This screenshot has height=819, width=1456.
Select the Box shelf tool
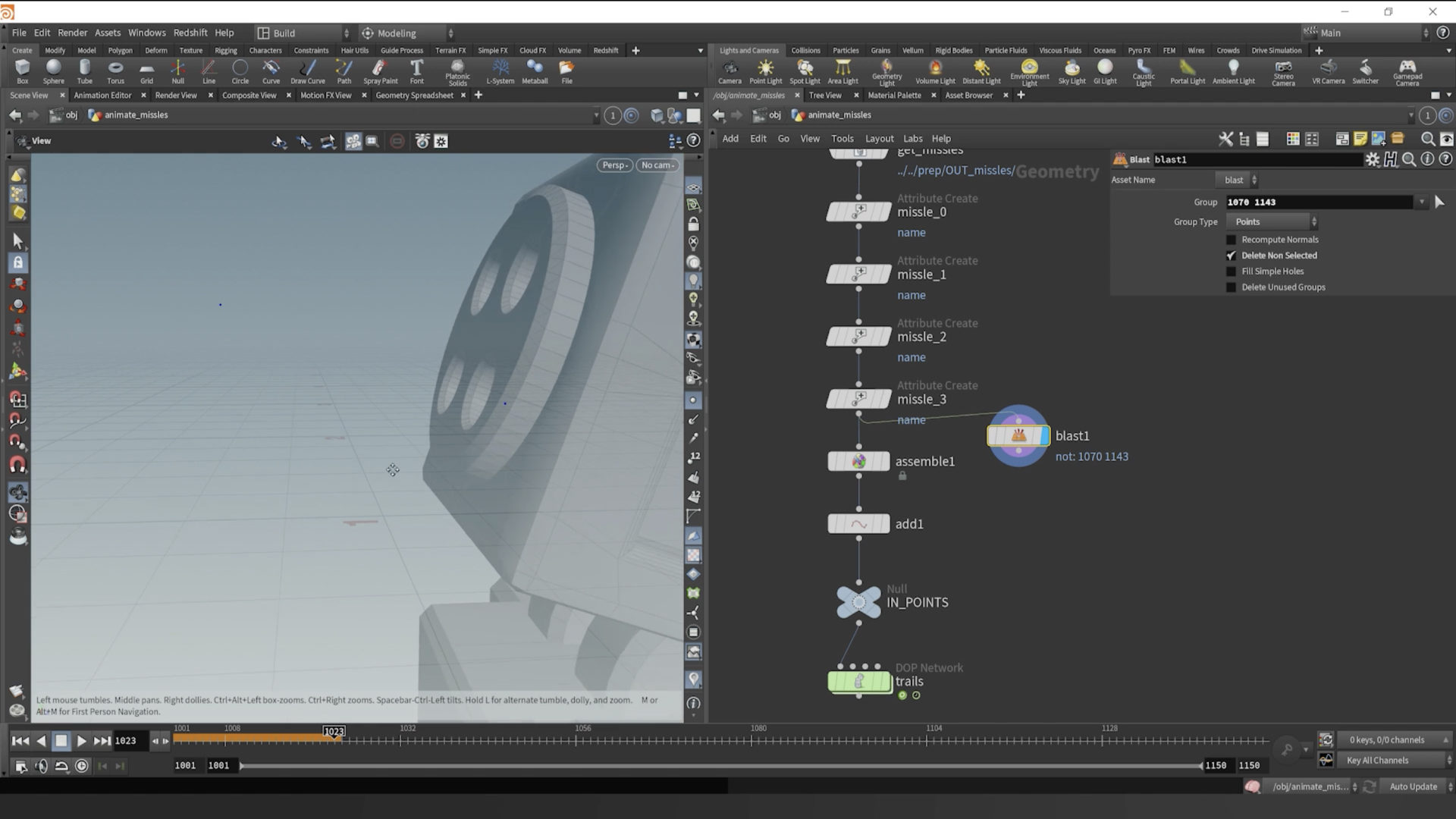click(23, 72)
